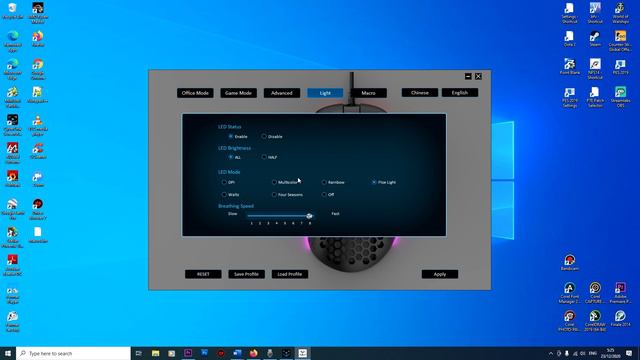Open the Macro tab
Screen dimensions: 640x360
[x=369, y=93]
